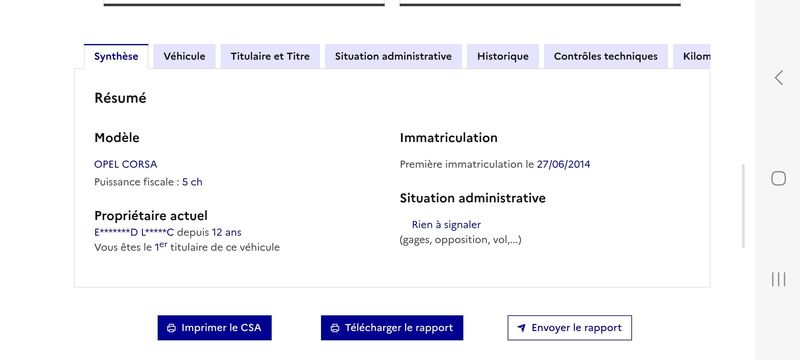
Task: Click the Télécharger le rapport button
Action: 392,328
